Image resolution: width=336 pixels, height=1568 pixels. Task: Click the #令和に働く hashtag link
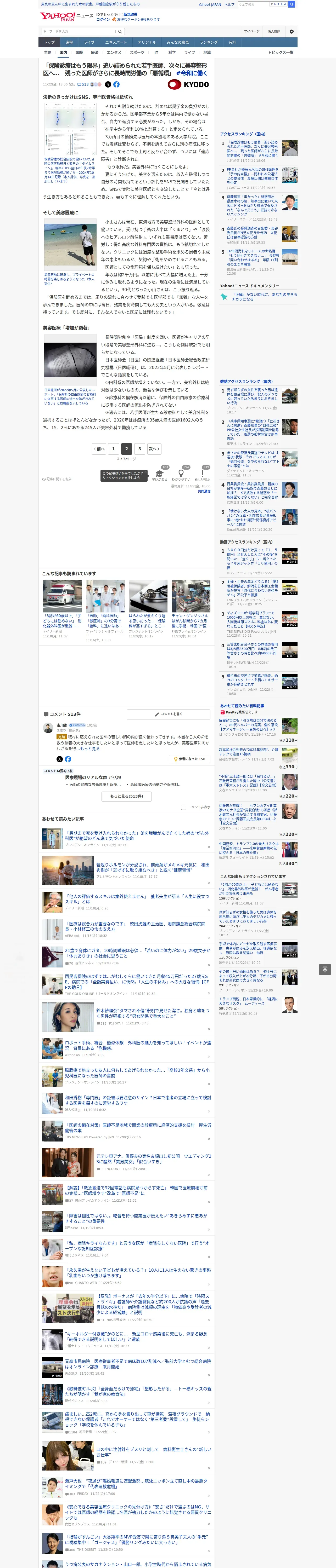pos(192,73)
